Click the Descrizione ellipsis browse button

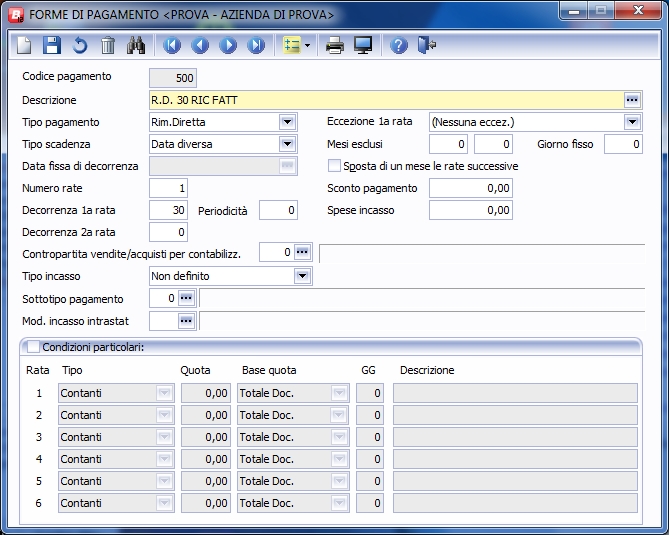click(632, 100)
